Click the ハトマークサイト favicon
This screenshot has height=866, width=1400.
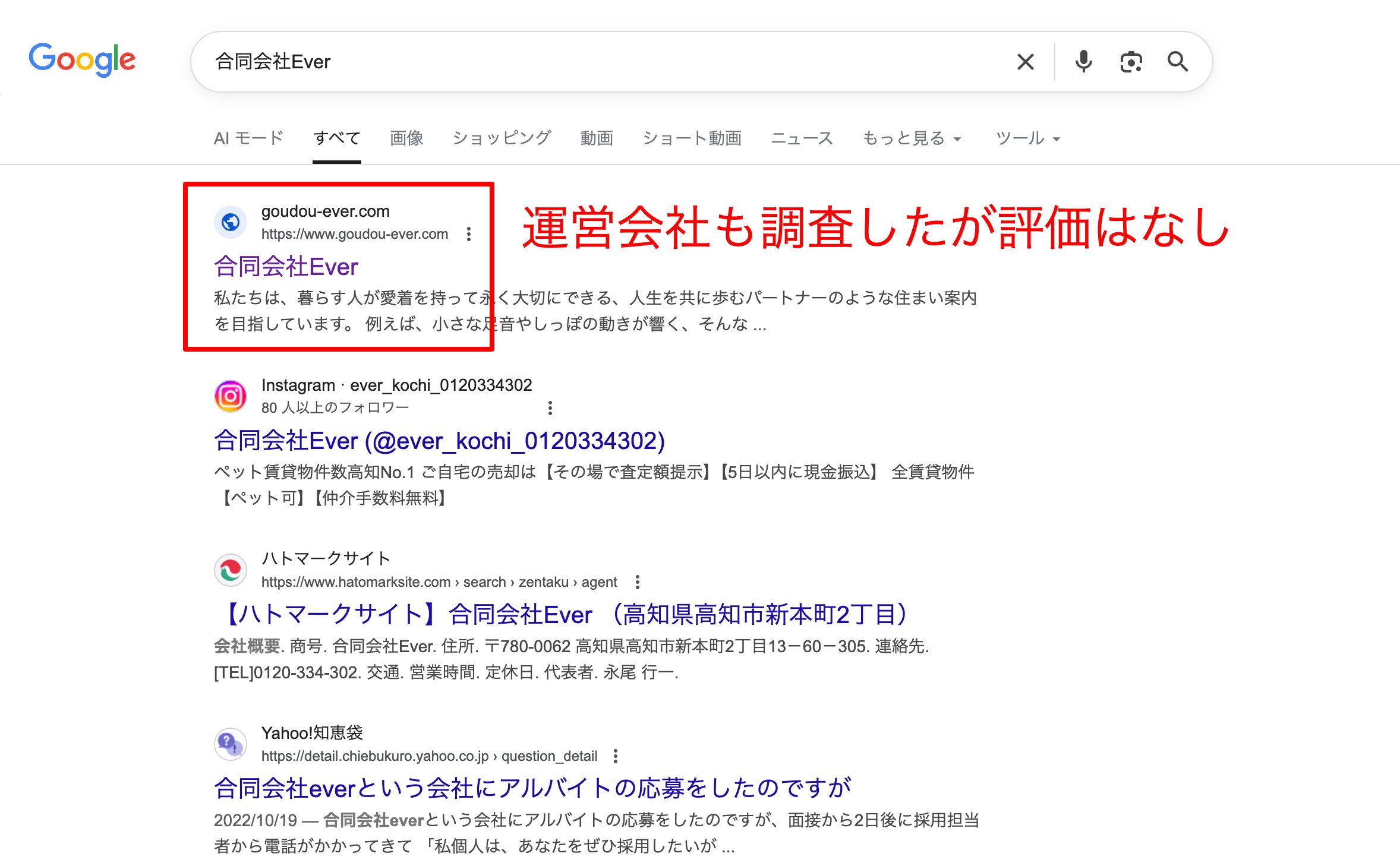pos(231,570)
